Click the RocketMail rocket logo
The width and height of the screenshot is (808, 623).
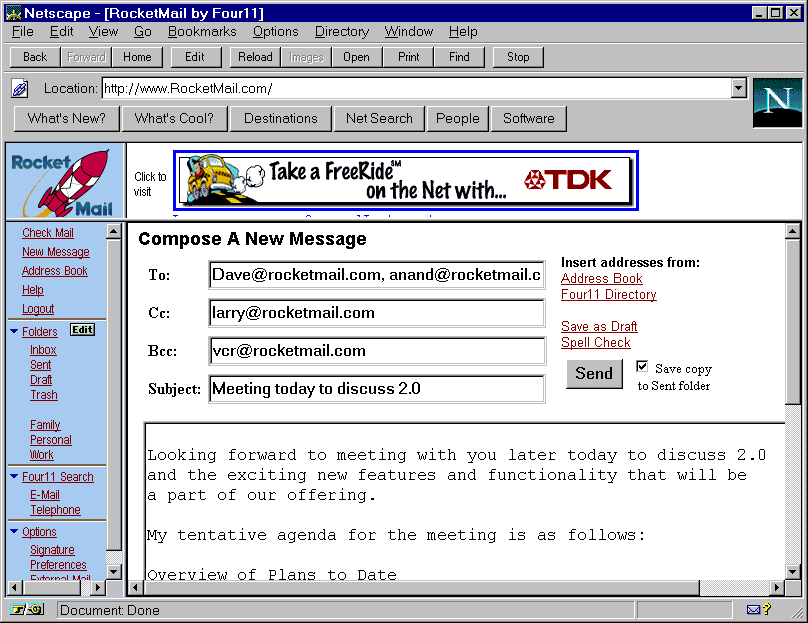tap(62, 178)
